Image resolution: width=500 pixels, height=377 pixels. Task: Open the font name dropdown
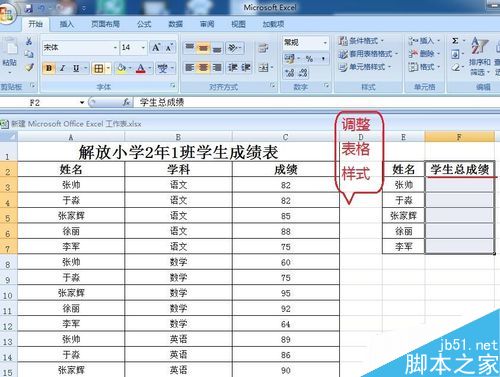point(115,48)
